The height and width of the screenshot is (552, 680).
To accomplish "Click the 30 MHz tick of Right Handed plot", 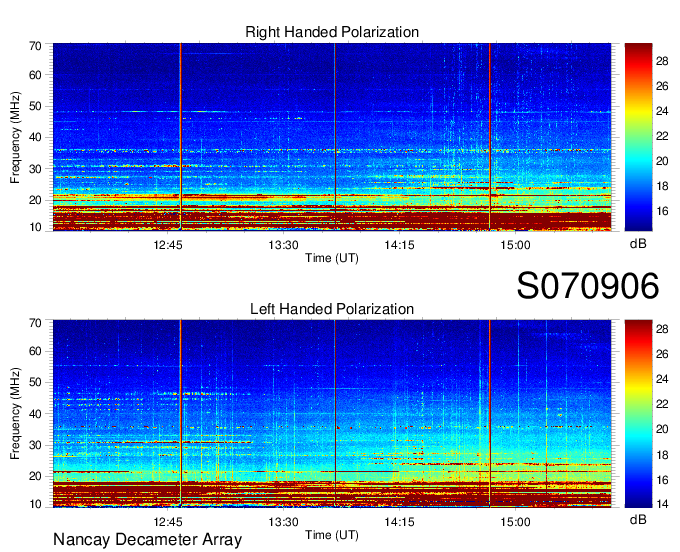I will (35, 169).
